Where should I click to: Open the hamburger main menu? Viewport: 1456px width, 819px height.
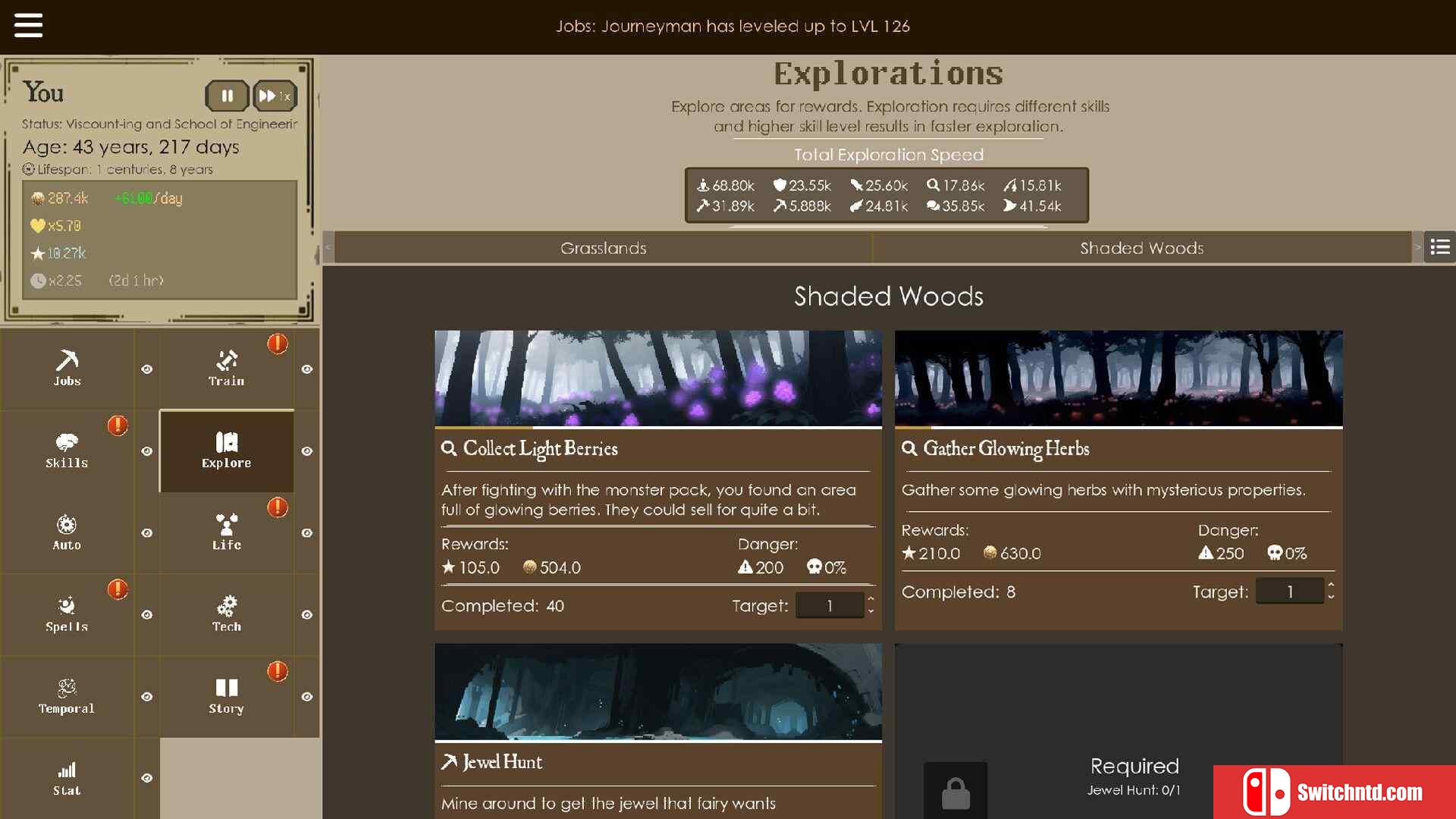[x=28, y=25]
